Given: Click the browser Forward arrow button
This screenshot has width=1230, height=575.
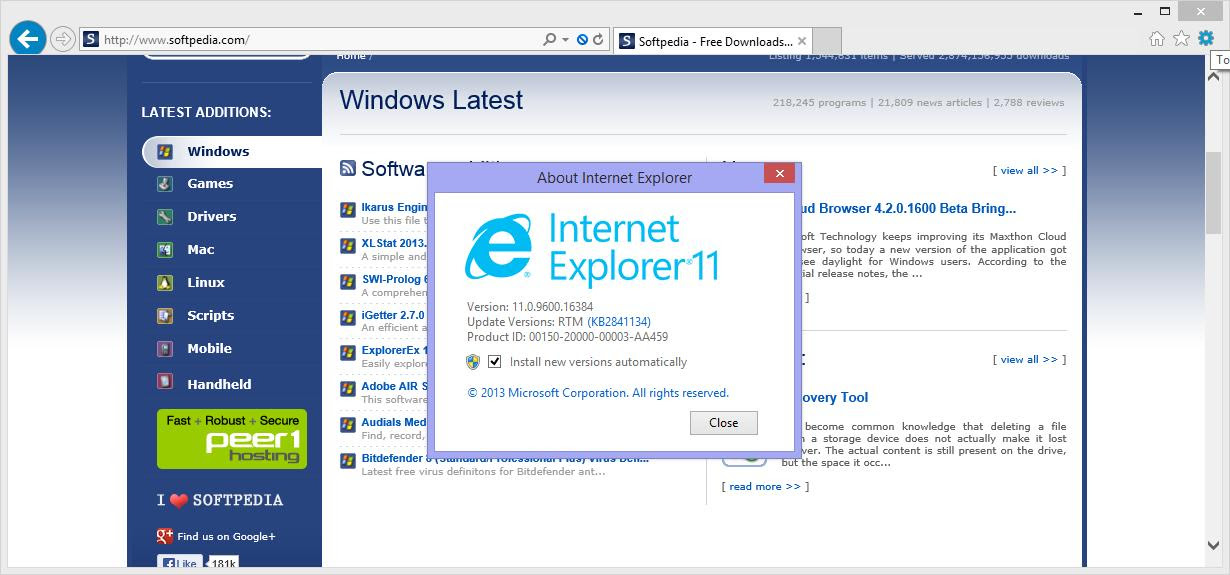Looking at the screenshot, I should [62, 39].
